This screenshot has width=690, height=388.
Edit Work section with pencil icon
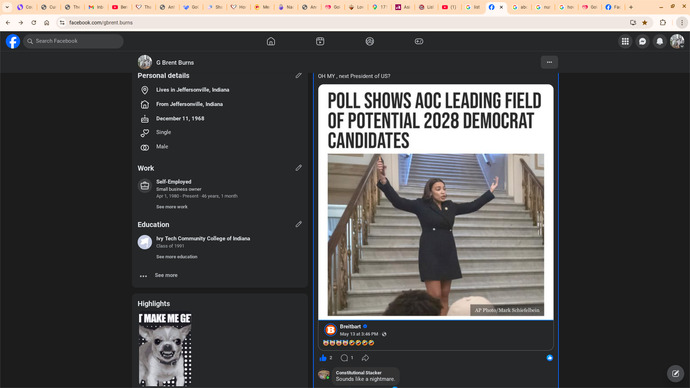click(x=299, y=168)
